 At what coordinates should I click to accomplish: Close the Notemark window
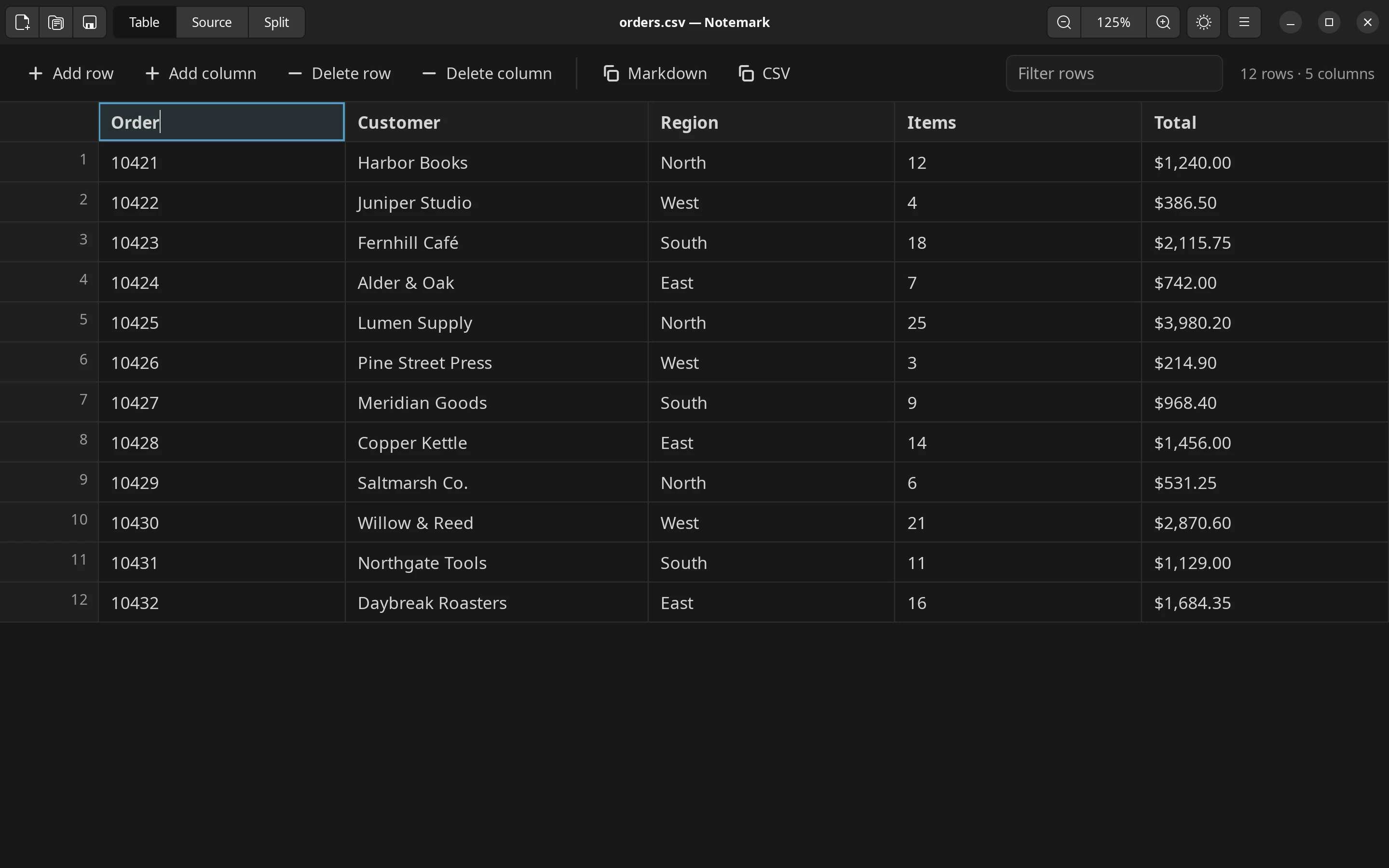coord(1368,22)
